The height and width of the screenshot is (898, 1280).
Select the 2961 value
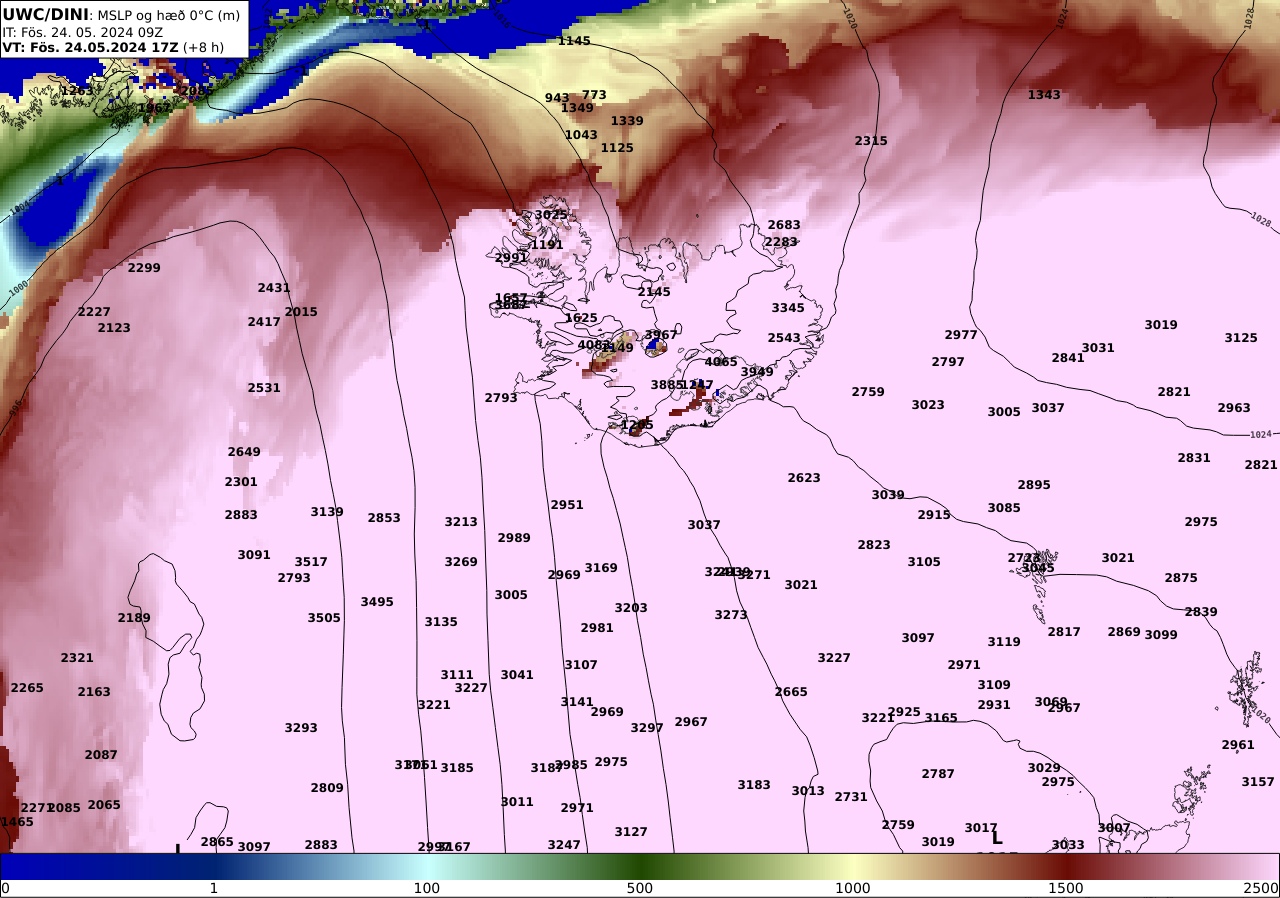(1238, 745)
